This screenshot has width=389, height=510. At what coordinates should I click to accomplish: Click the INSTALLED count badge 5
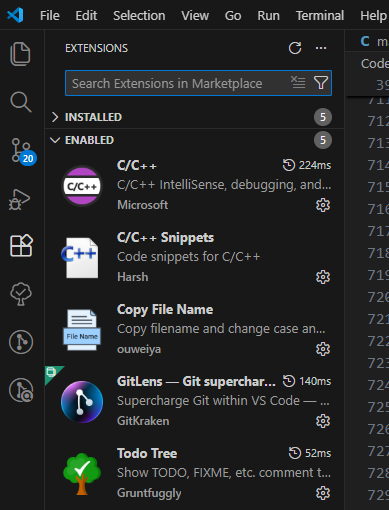click(x=323, y=117)
